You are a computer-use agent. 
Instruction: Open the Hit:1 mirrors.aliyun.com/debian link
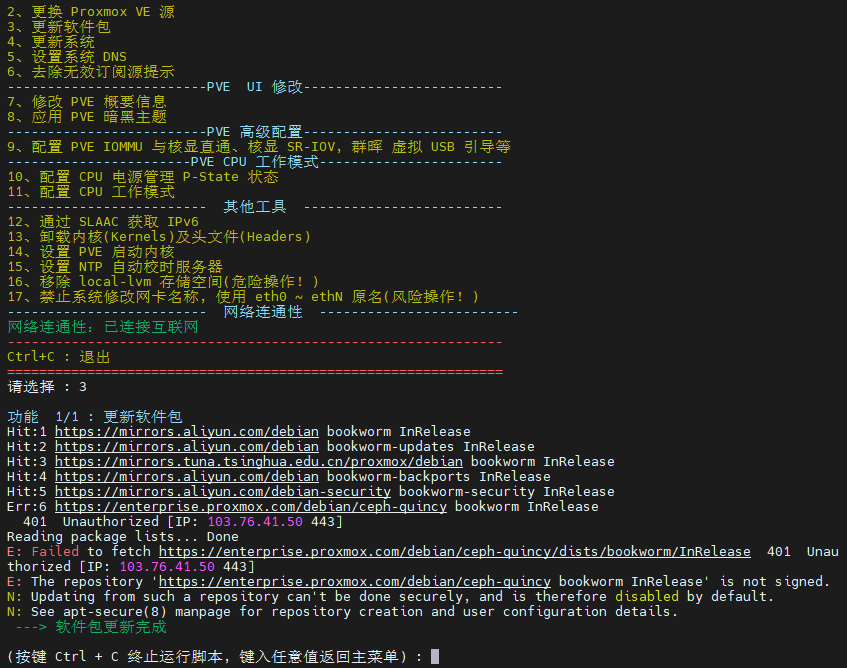point(187,432)
